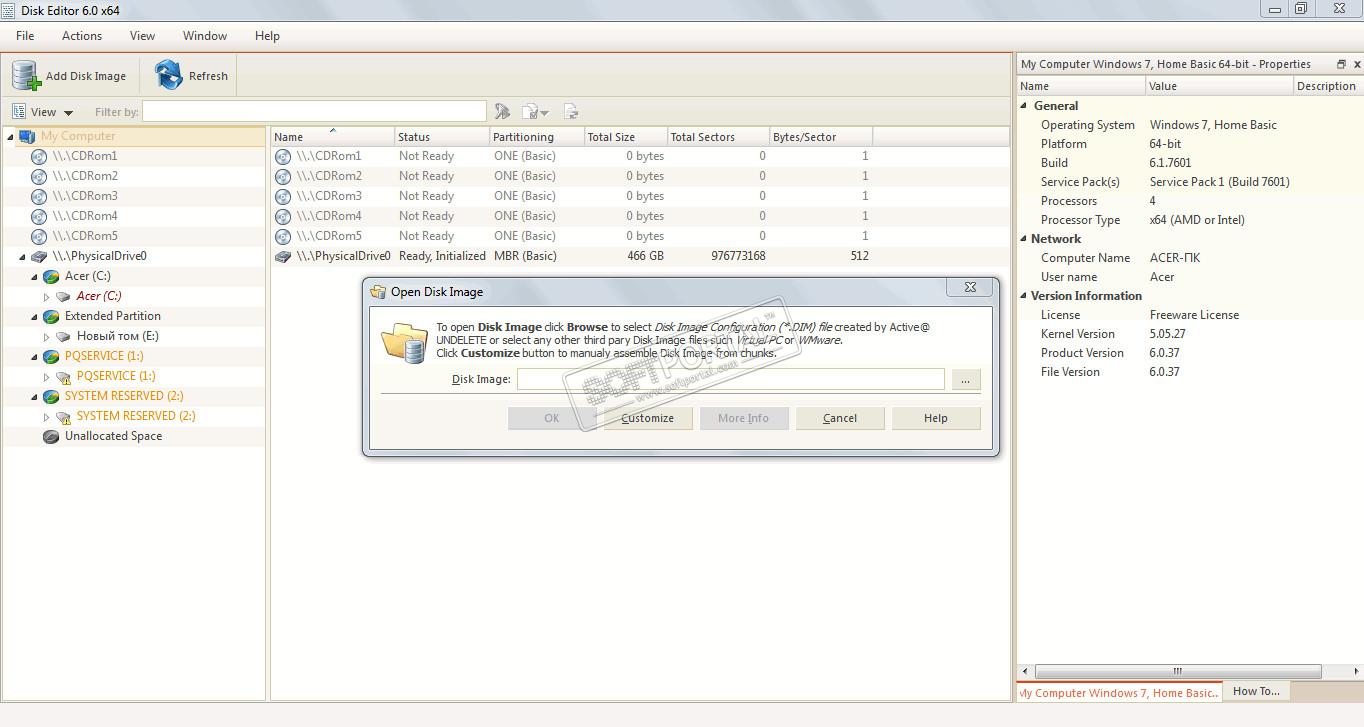Sort the device list by Status column

(443, 136)
